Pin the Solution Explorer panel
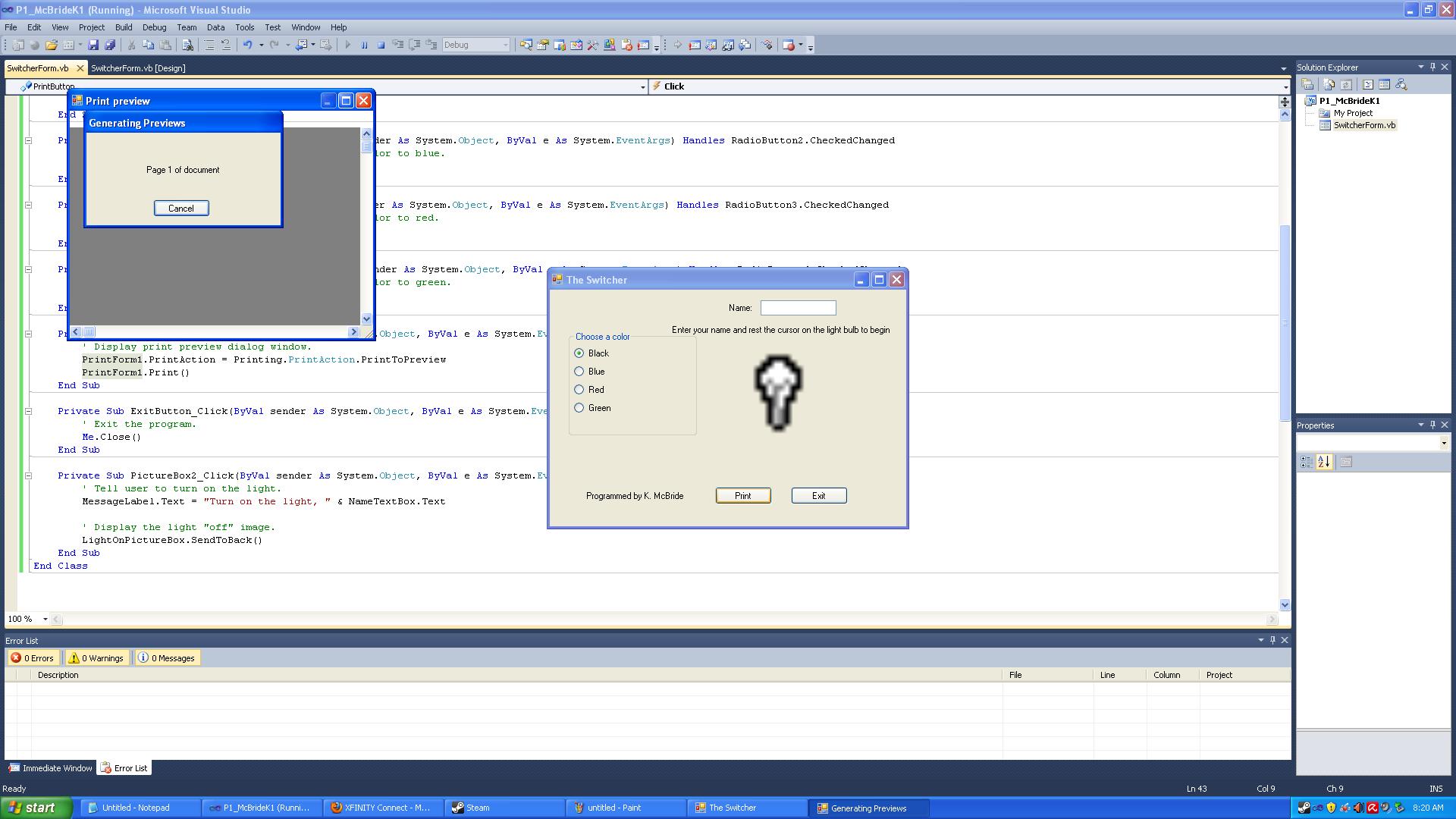The width and height of the screenshot is (1456, 819). 1432,67
